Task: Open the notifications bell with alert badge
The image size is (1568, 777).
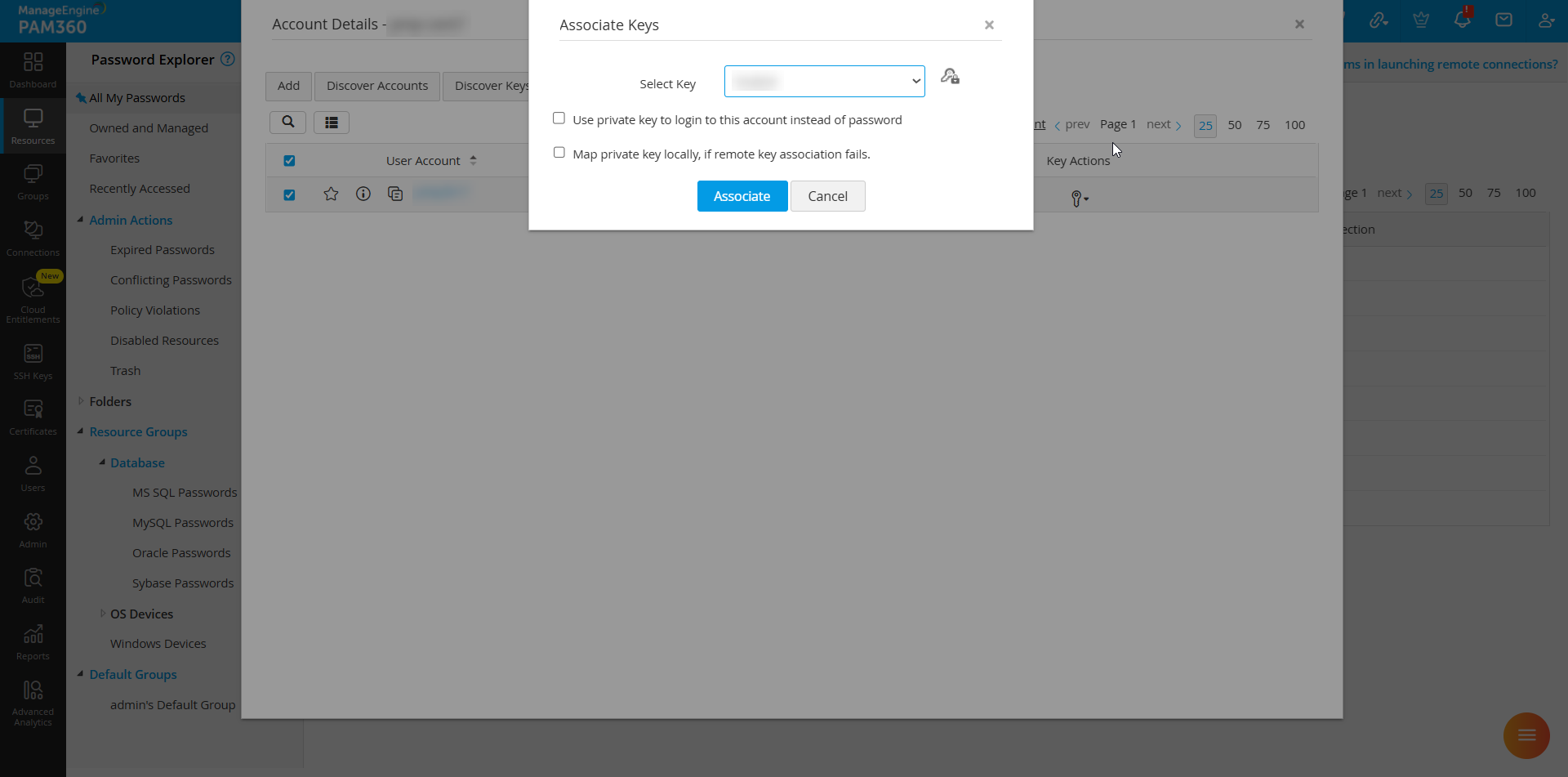Action: pos(1462,19)
